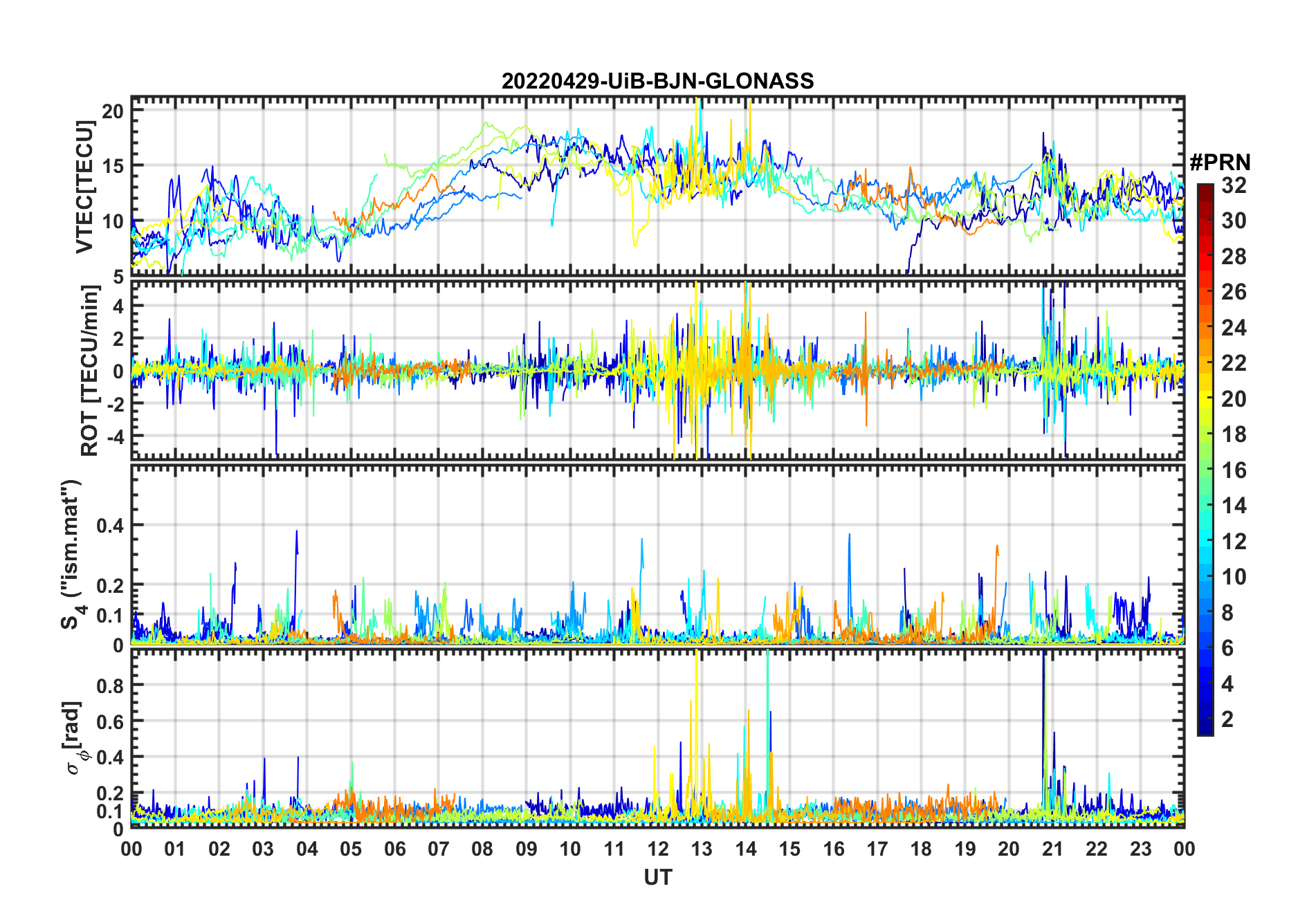This screenshot has width=1316, height=920.
Task: Click hour label "11" on the UT axis
Action: pos(614,849)
